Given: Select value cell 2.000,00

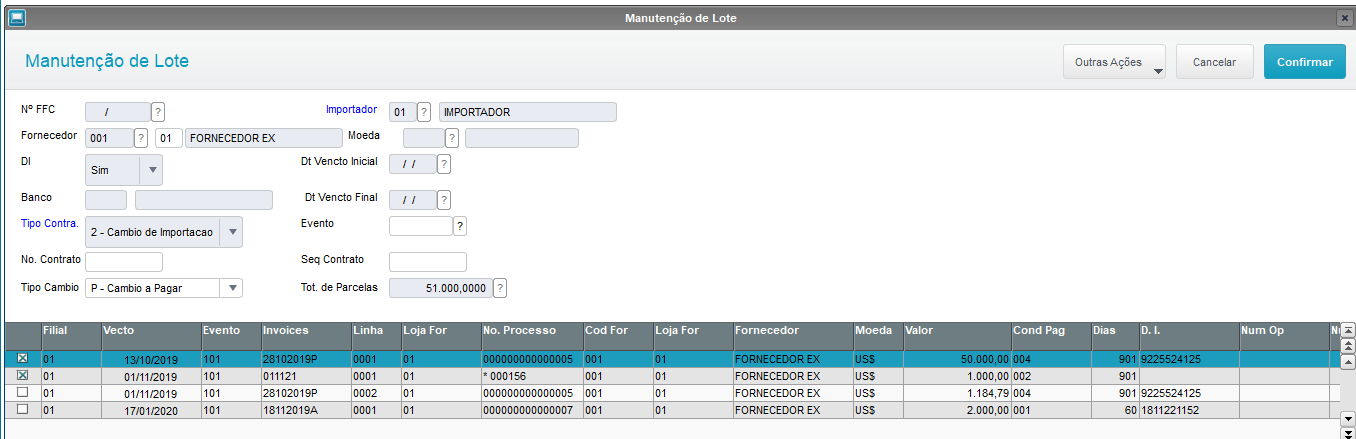Looking at the screenshot, I should (x=956, y=410).
